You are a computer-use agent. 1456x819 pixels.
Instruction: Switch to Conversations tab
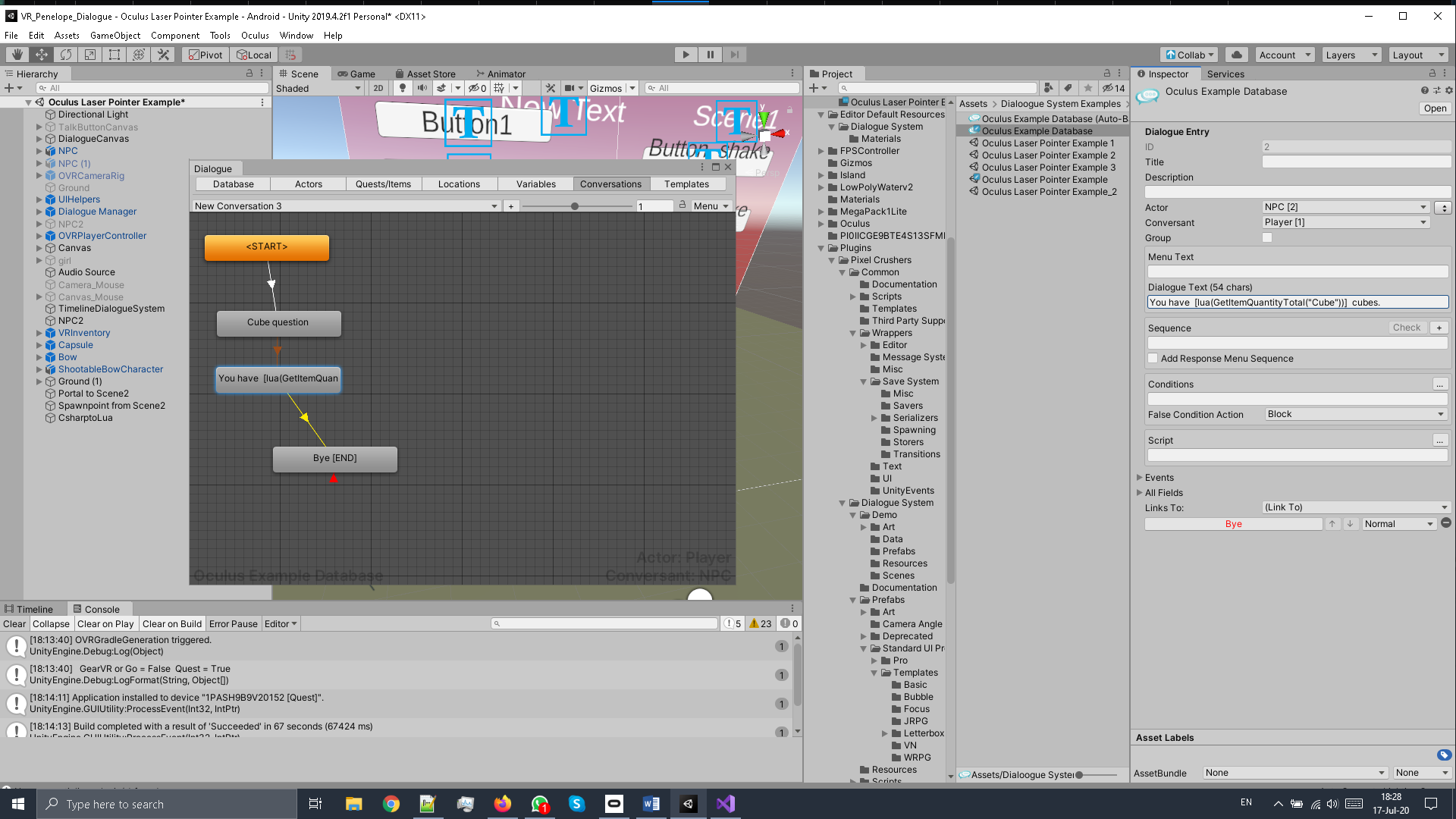pos(611,184)
